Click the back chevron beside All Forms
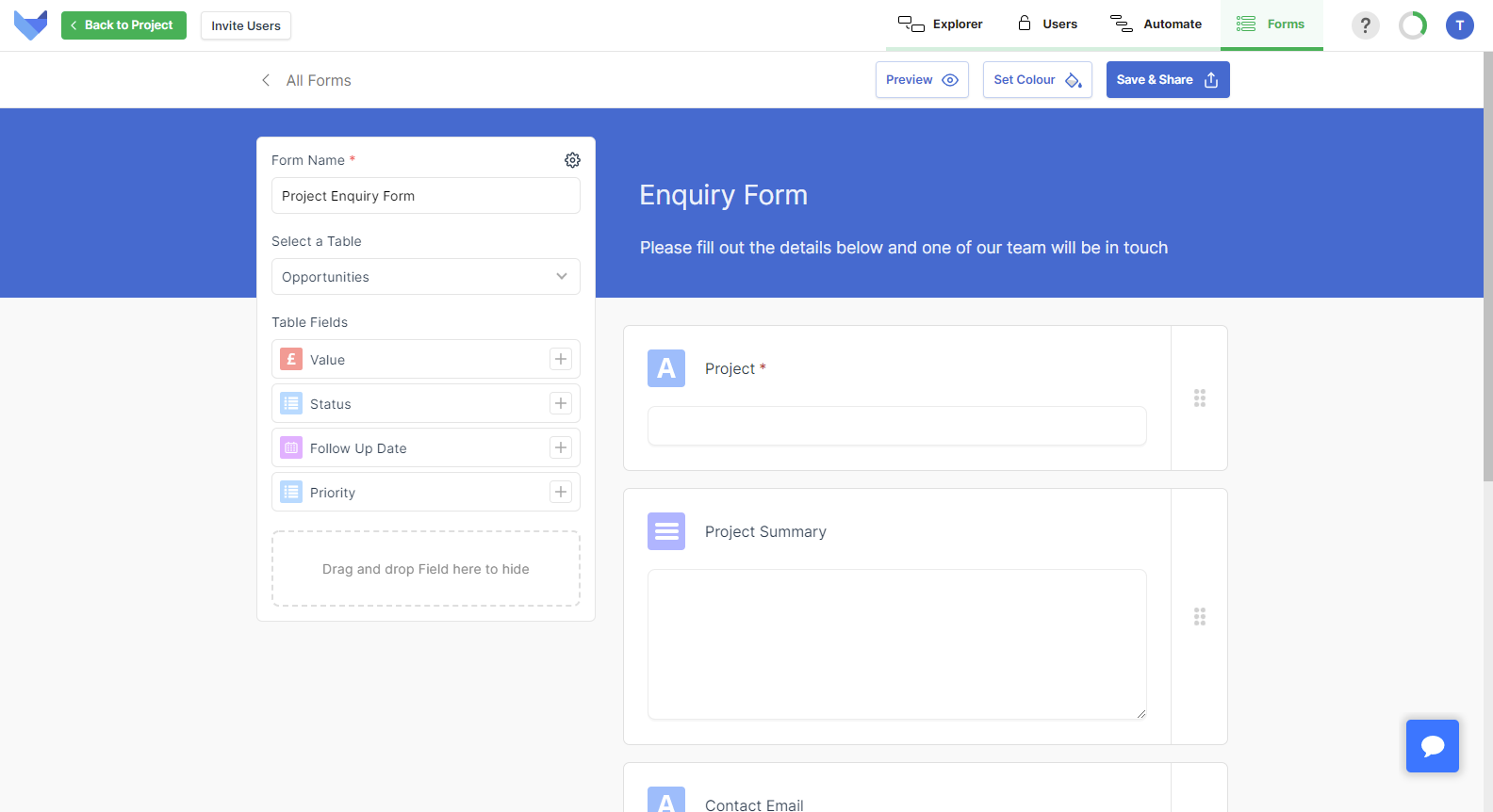This screenshot has width=1493, height=812. [266, 80]
